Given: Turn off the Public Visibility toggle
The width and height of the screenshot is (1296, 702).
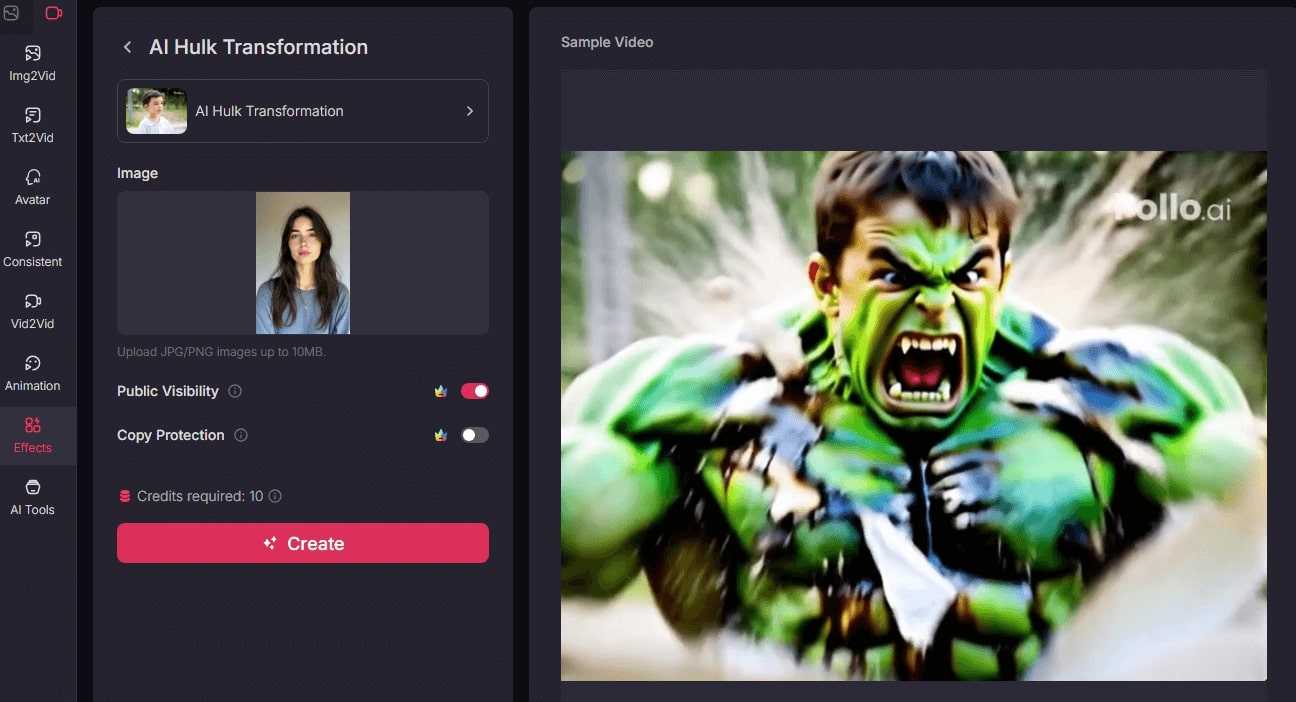Looking at the screenshot, I should coord(474,391).
